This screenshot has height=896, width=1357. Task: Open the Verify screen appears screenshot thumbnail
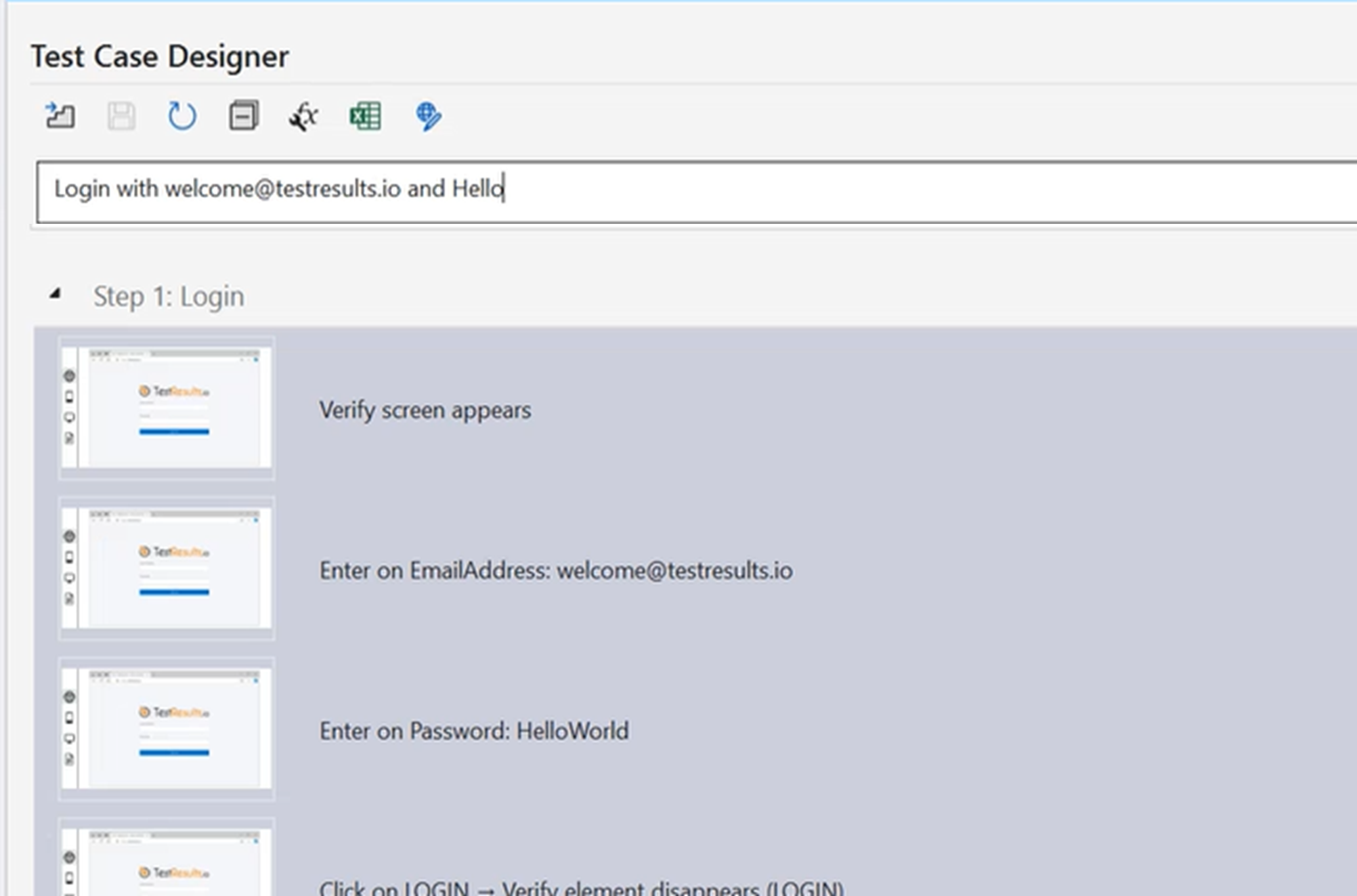tap(166, 408)
